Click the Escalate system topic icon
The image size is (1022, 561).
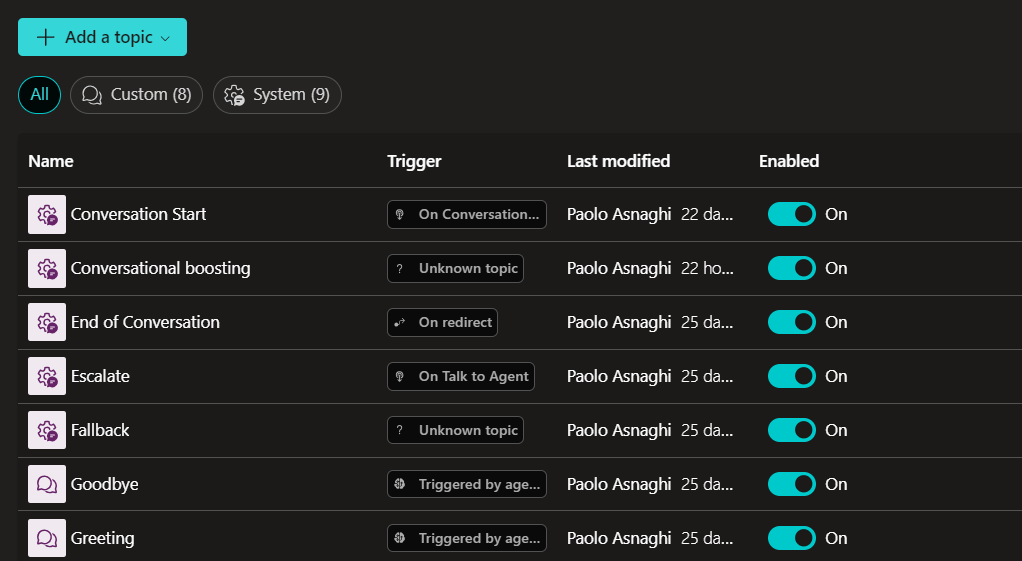coord(47,376)
